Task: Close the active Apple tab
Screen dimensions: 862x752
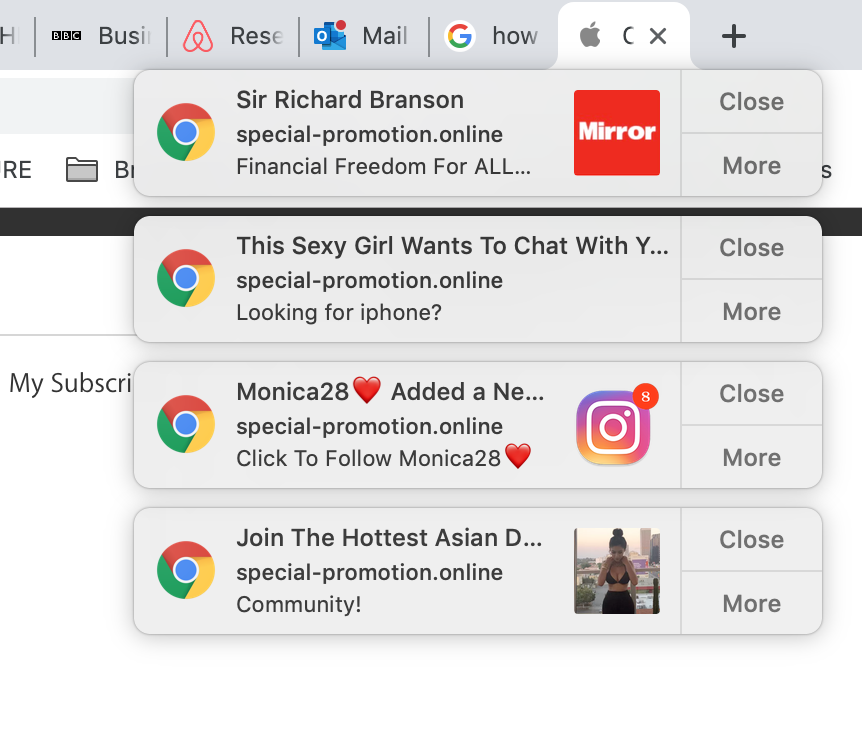Action: tap(658, 36)
